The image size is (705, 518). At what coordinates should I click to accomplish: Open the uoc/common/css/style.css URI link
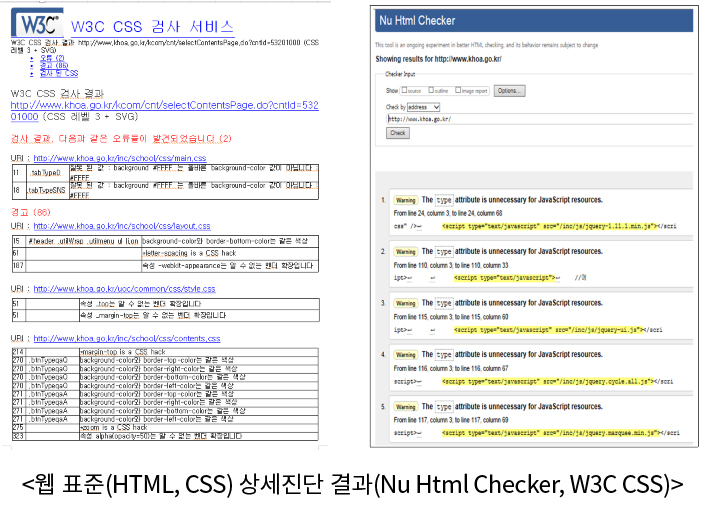(125, 289)
